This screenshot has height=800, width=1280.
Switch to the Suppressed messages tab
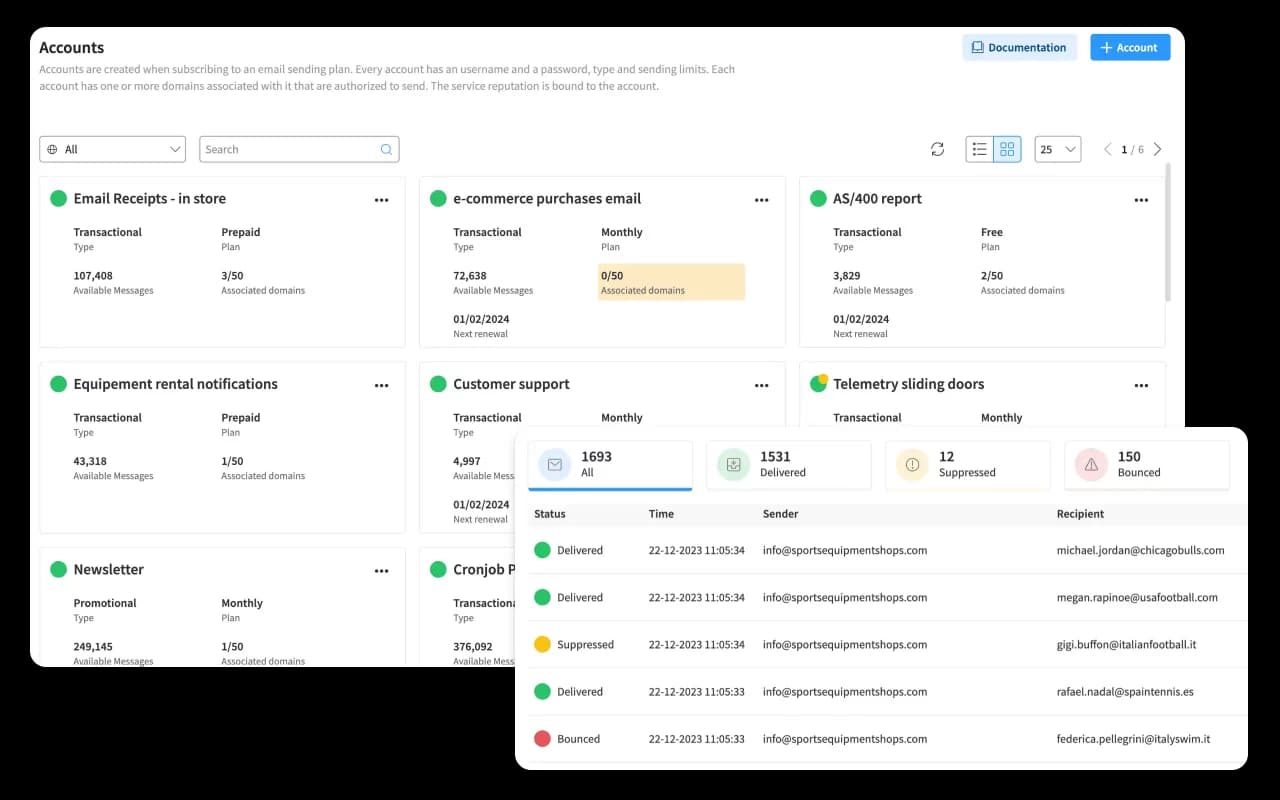point(967,464)
